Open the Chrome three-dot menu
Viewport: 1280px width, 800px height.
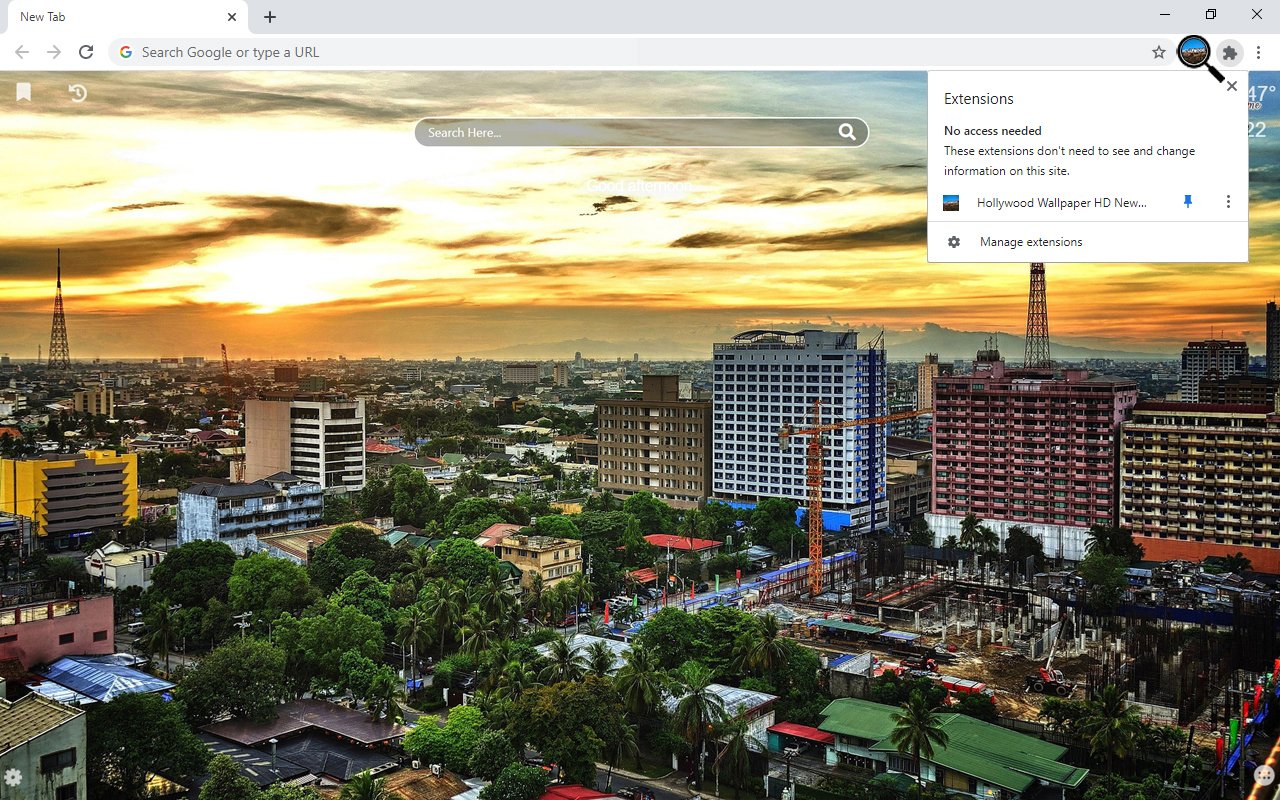pyautogui.click(x=1260, y=52)
